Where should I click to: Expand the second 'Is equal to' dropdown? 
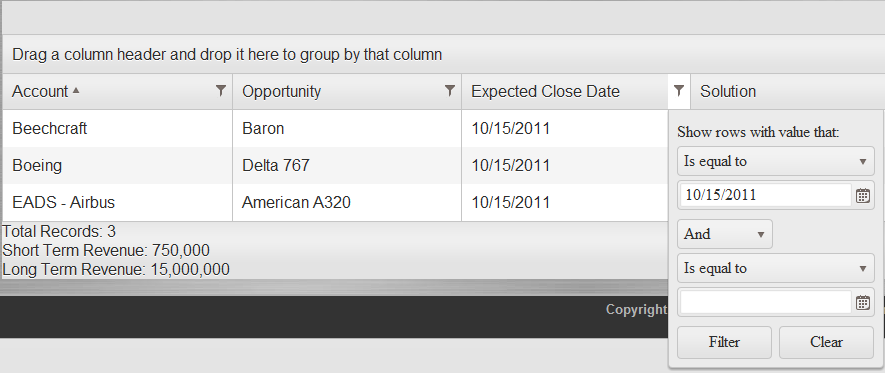[776, 269]
